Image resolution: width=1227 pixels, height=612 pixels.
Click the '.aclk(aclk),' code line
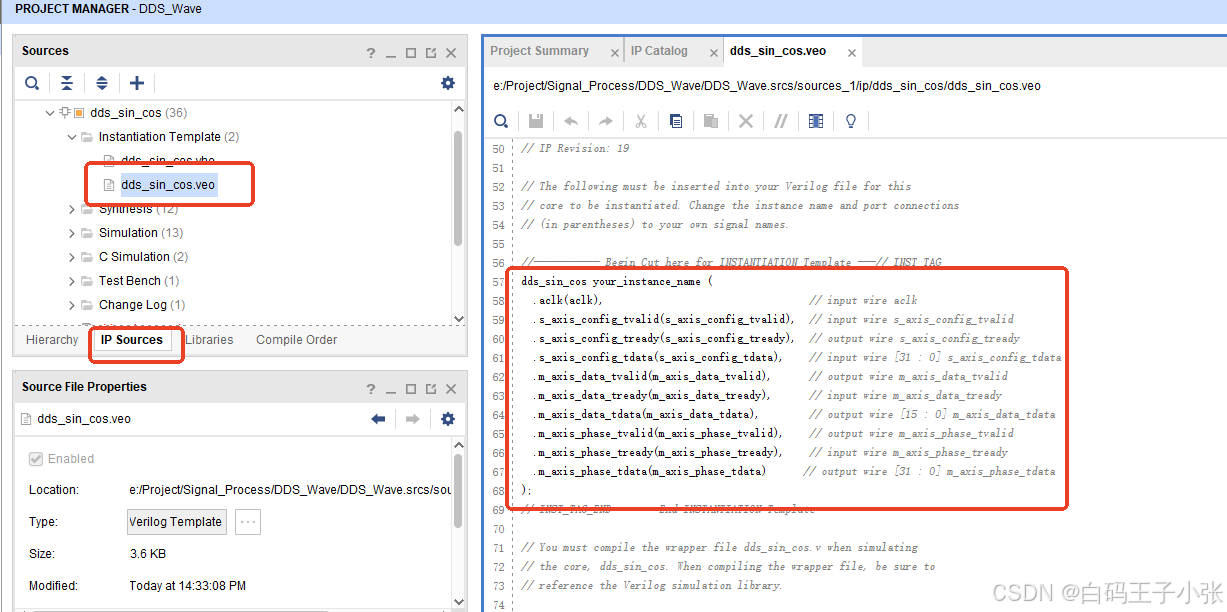[x=568, y=300]
